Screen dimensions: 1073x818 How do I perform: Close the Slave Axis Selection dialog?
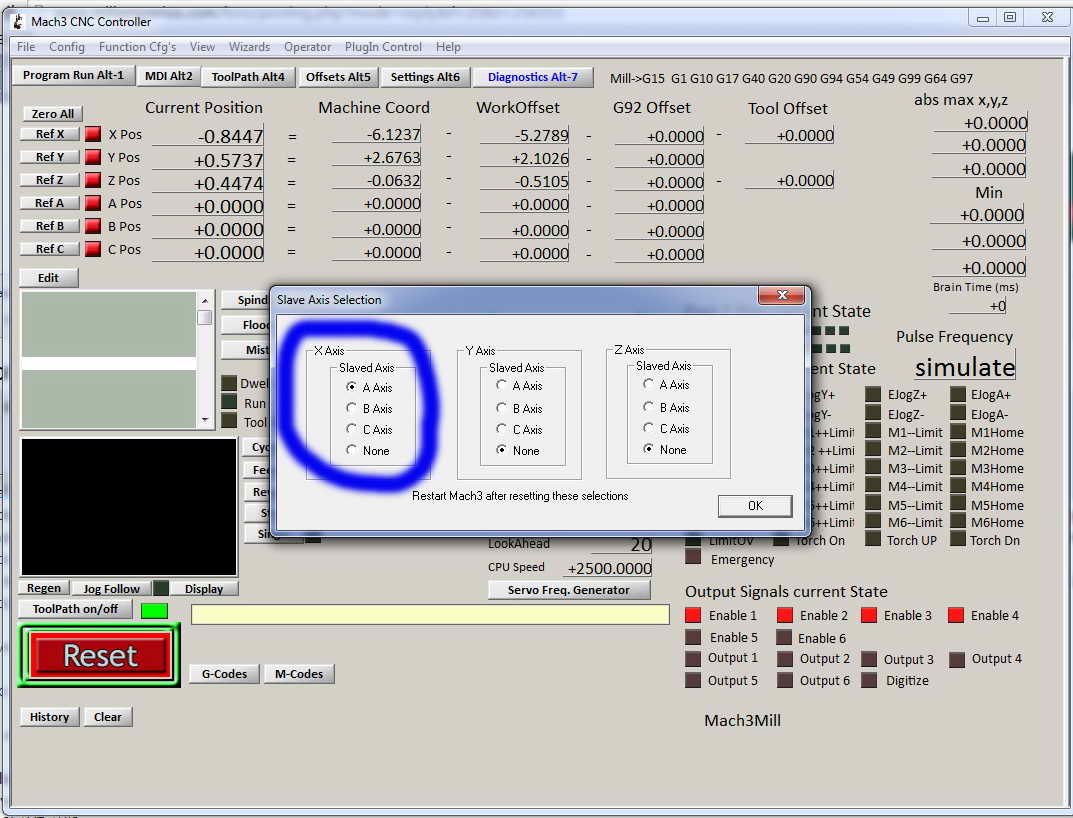(781, 295)
